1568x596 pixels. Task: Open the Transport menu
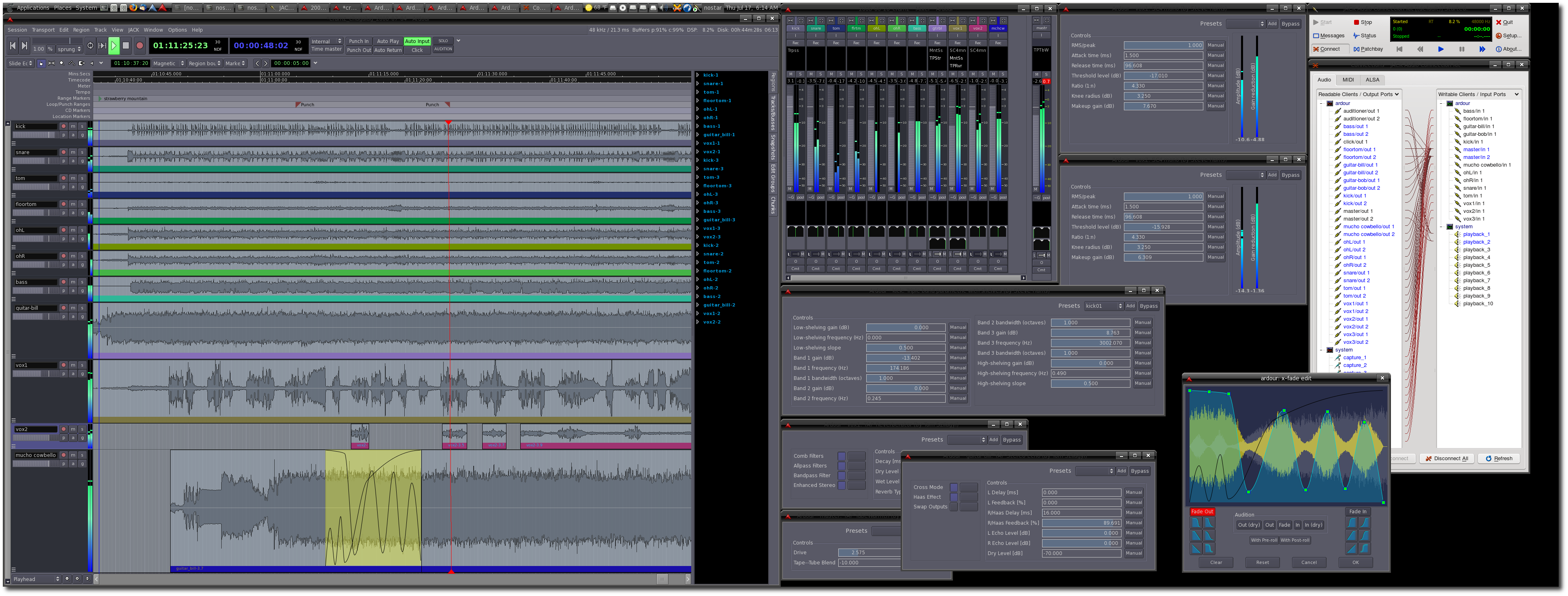point(43,30)
